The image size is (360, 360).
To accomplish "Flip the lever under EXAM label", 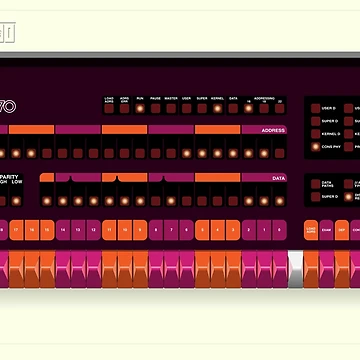I will (x=326, y=269).
